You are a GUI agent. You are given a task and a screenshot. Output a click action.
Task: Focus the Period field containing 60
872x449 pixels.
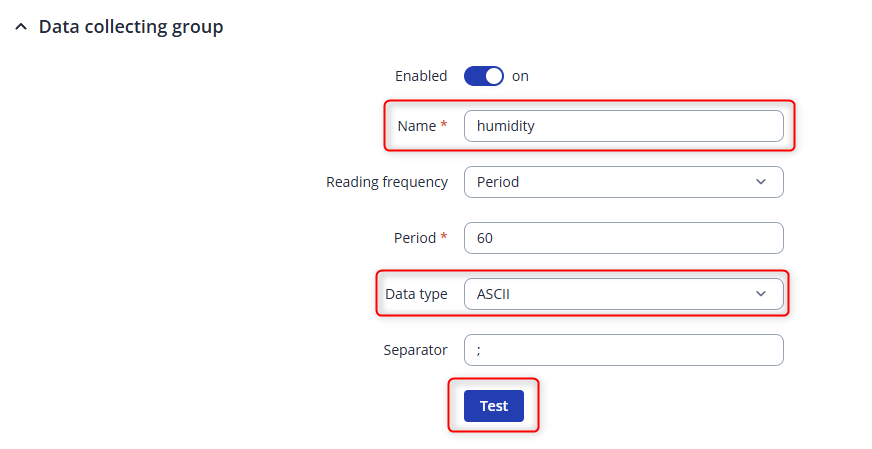(623, 238)
